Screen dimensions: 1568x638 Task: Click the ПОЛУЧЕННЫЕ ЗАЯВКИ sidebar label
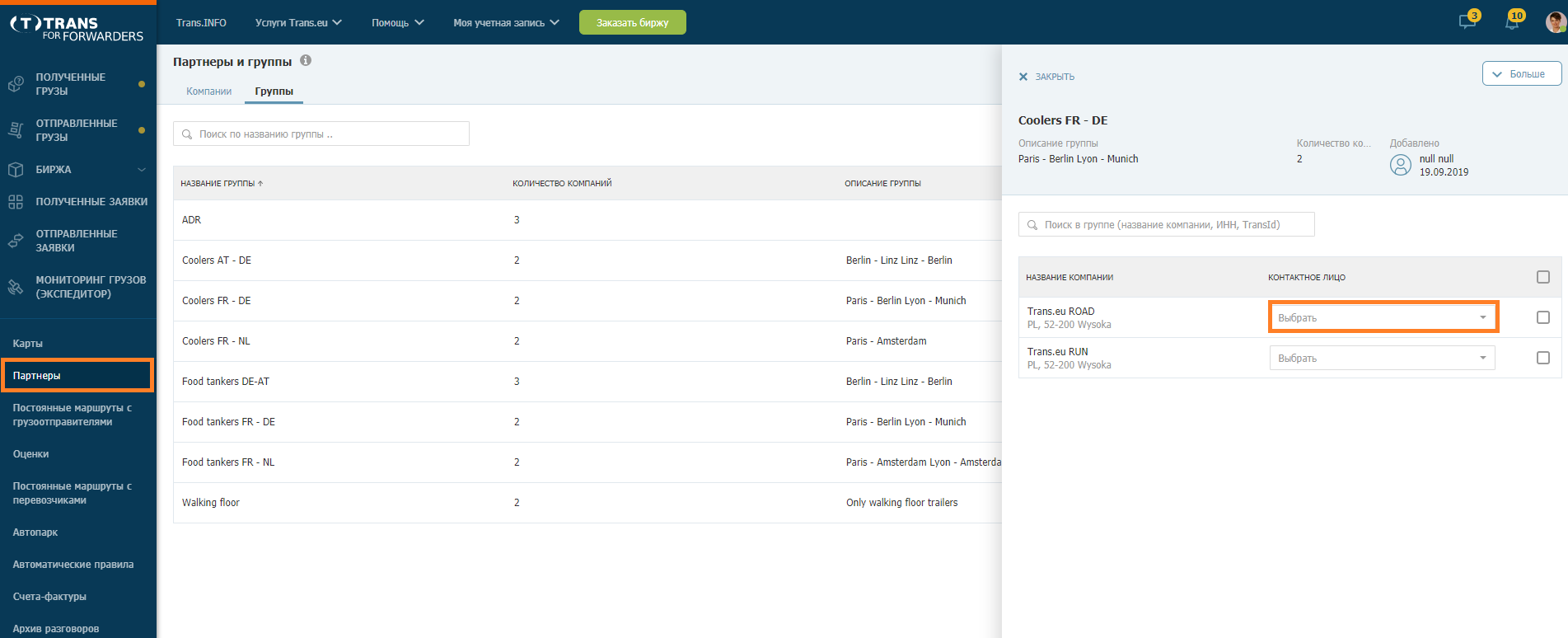[91, 202]
